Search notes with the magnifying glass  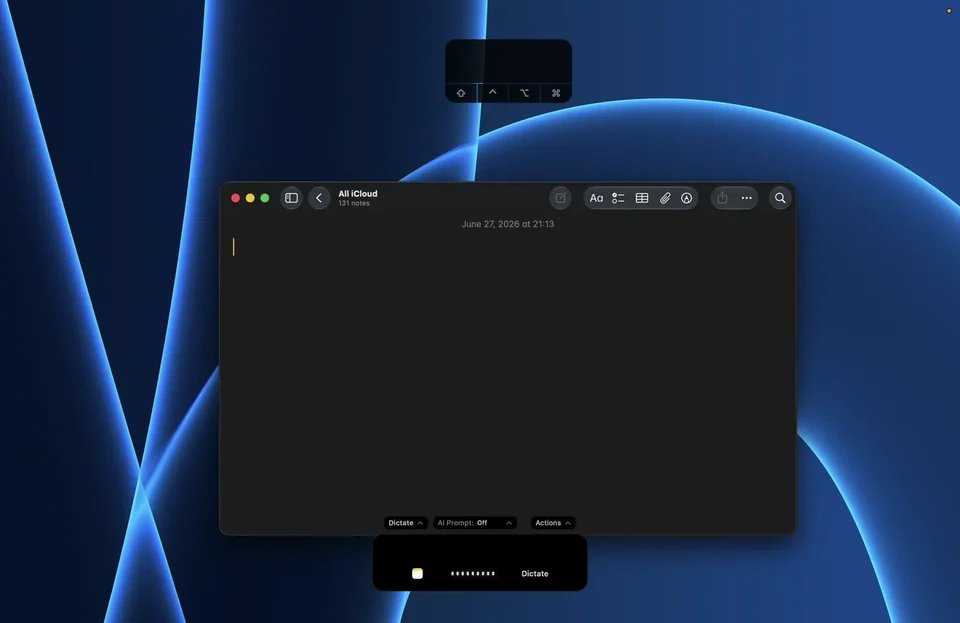pyautogui.click(x=780, y=198)
